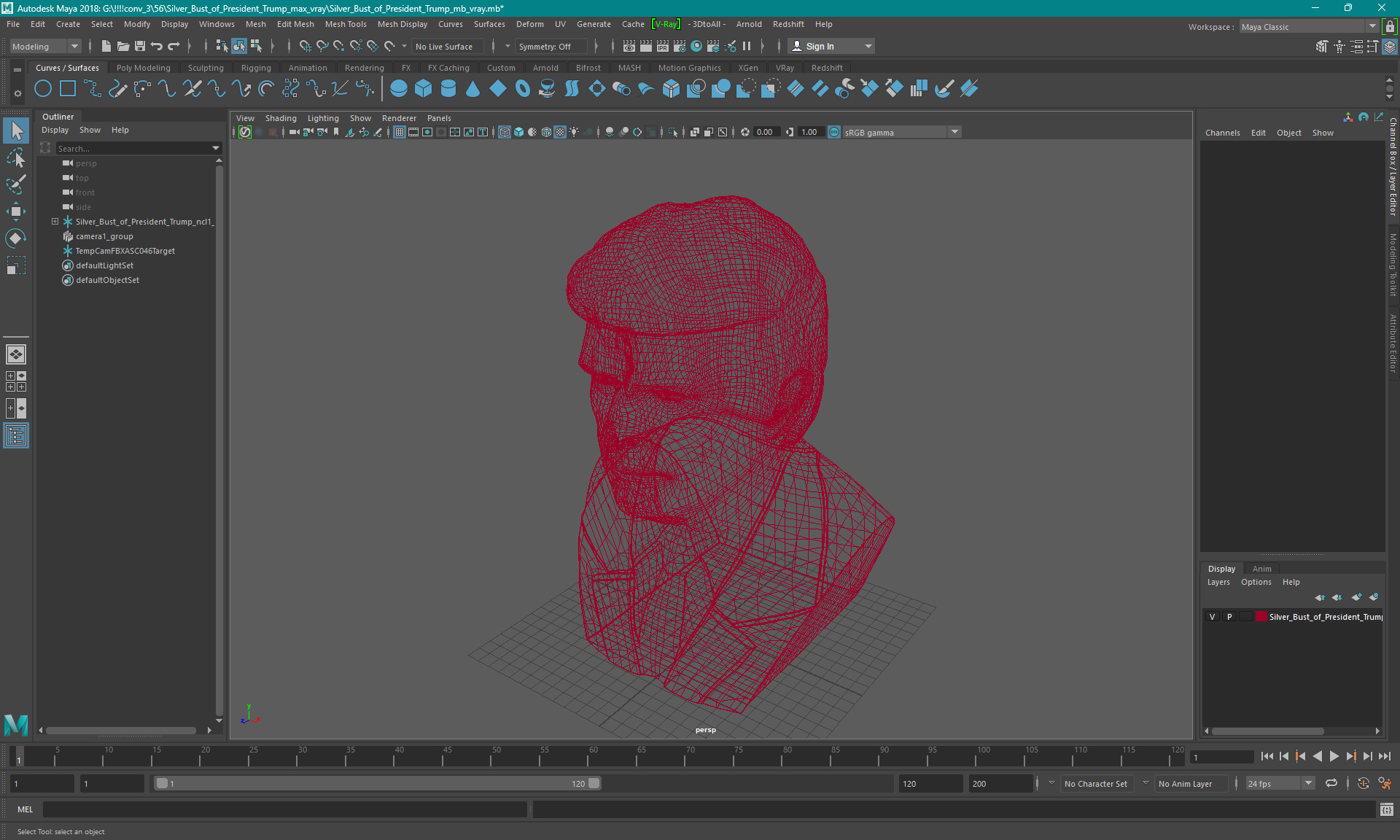Click the persp camera label button
Viewport: 1400px width, 840px height.
tap(706, 729)
